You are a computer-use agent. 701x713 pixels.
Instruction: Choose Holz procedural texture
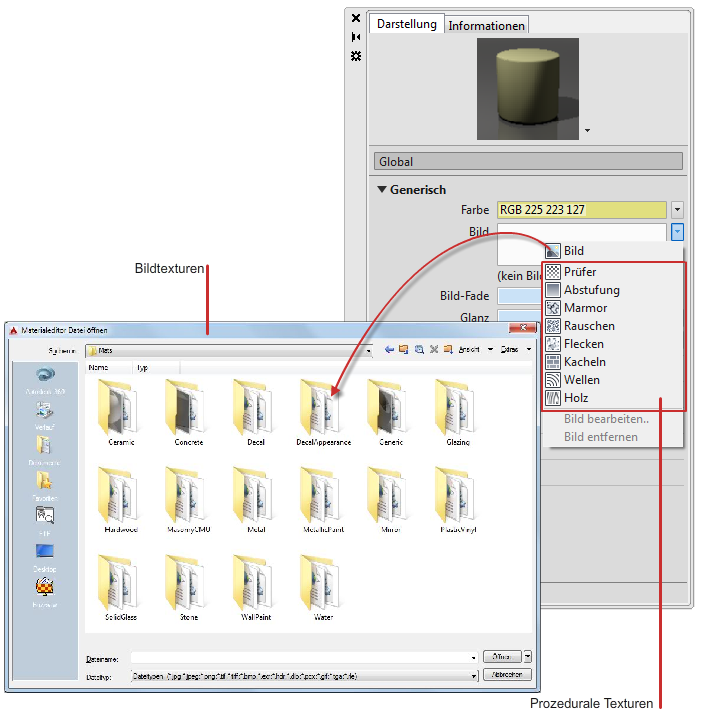coord(613,398)
